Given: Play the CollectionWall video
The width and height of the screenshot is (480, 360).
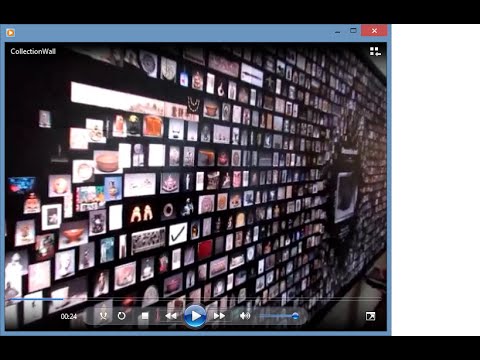Looking at the screenshot, I should 195,316.
